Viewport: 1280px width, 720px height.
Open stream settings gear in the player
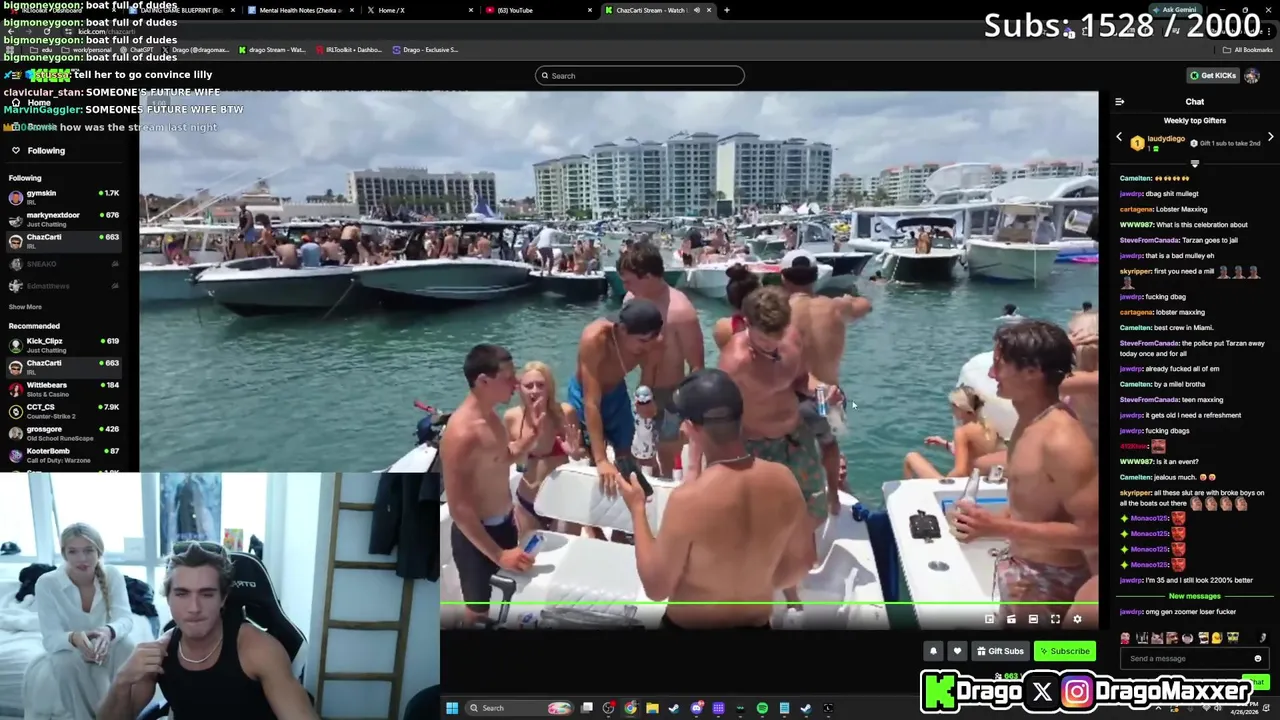coord(1077,619)
